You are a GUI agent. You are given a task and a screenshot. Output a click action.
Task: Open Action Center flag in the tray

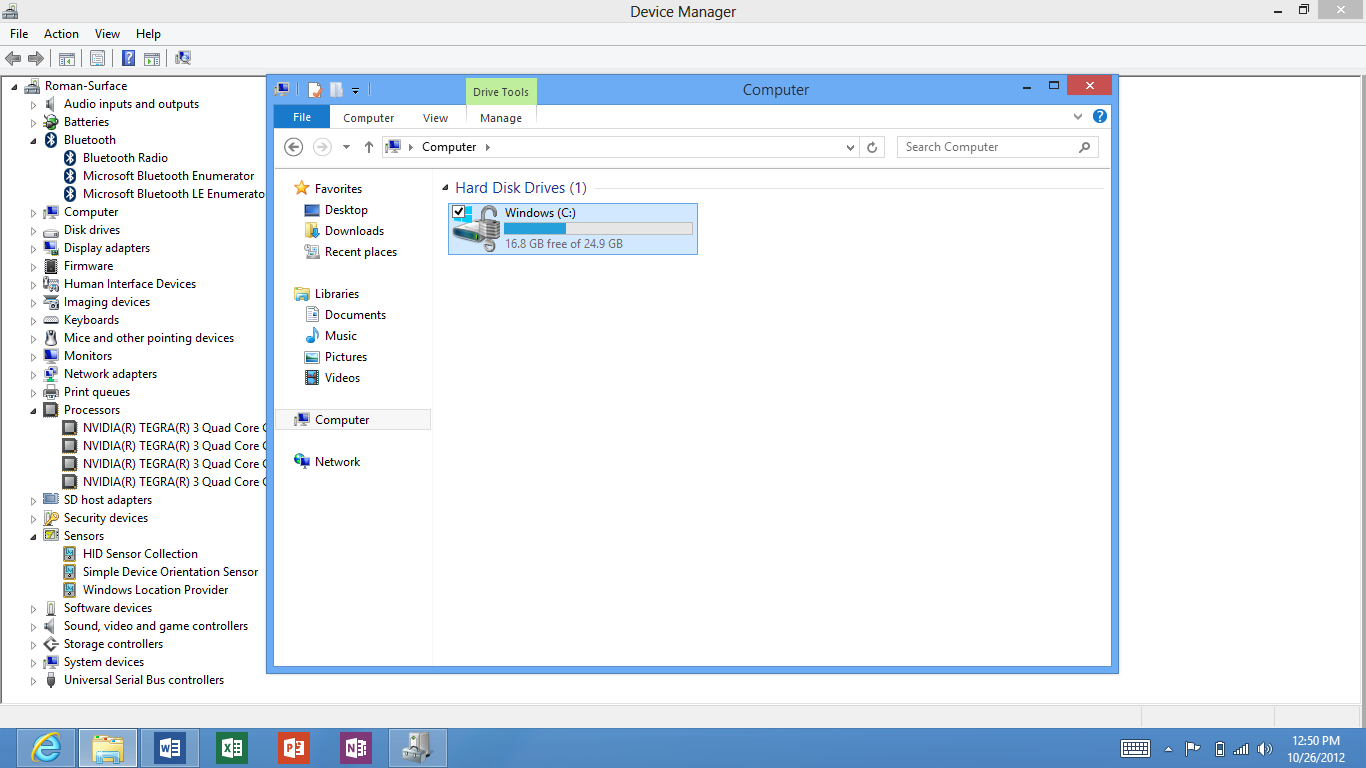coord(1193,748)
